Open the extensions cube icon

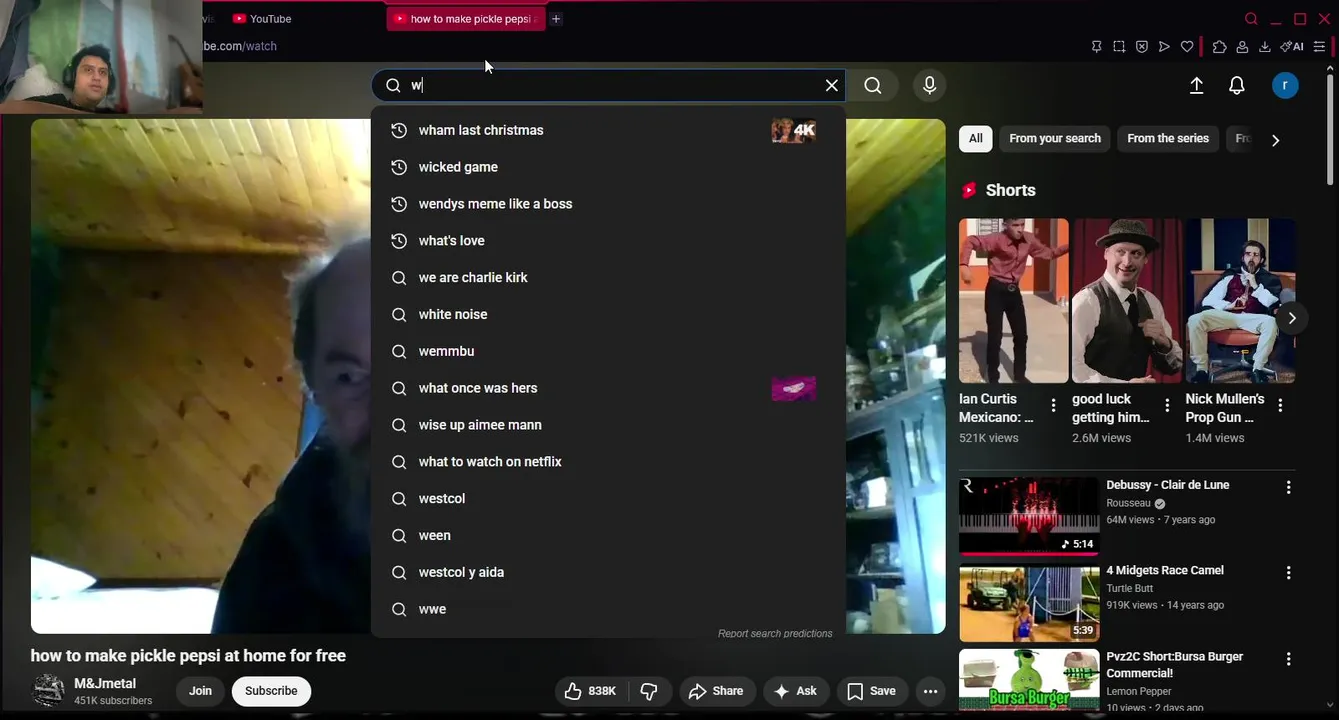1219,47
